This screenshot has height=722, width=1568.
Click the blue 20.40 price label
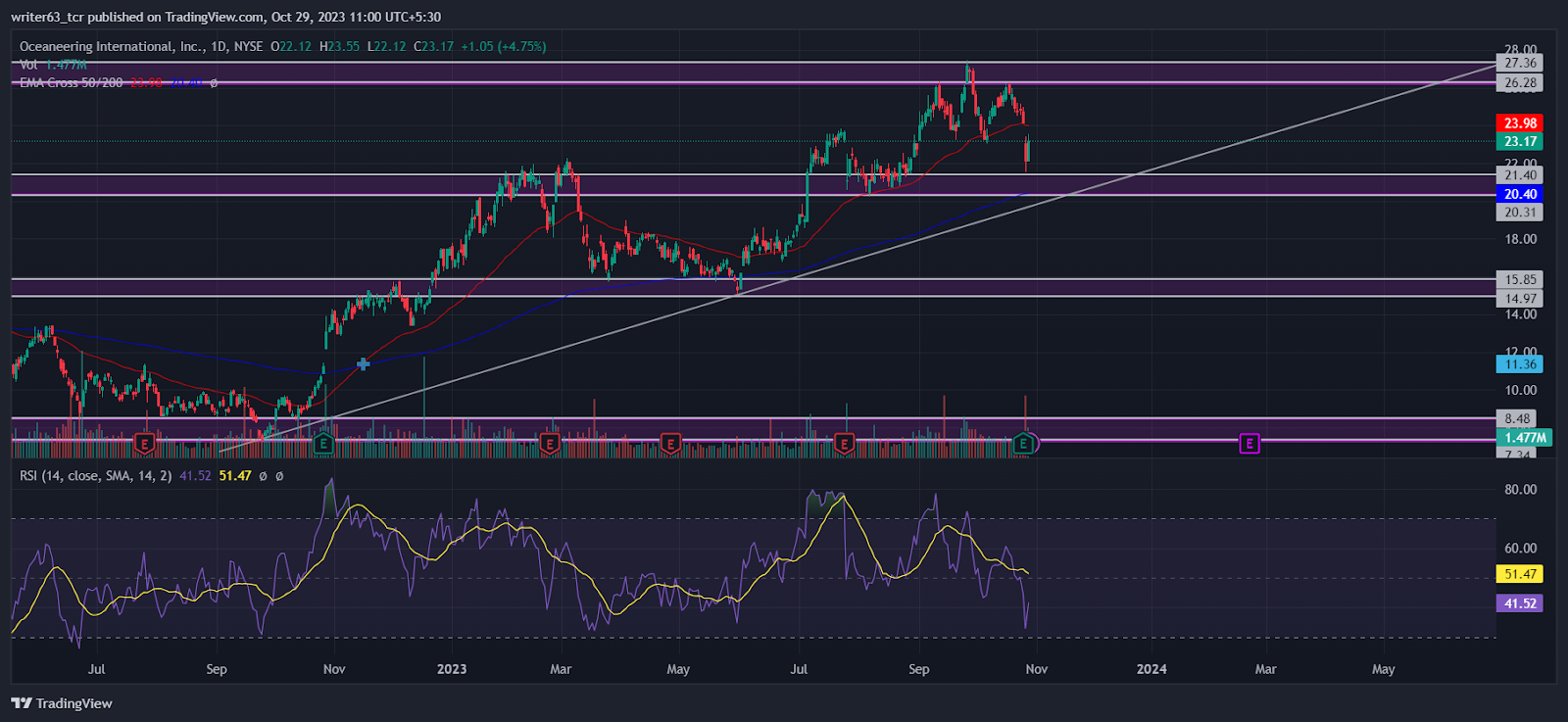[x=1520, y=194]
